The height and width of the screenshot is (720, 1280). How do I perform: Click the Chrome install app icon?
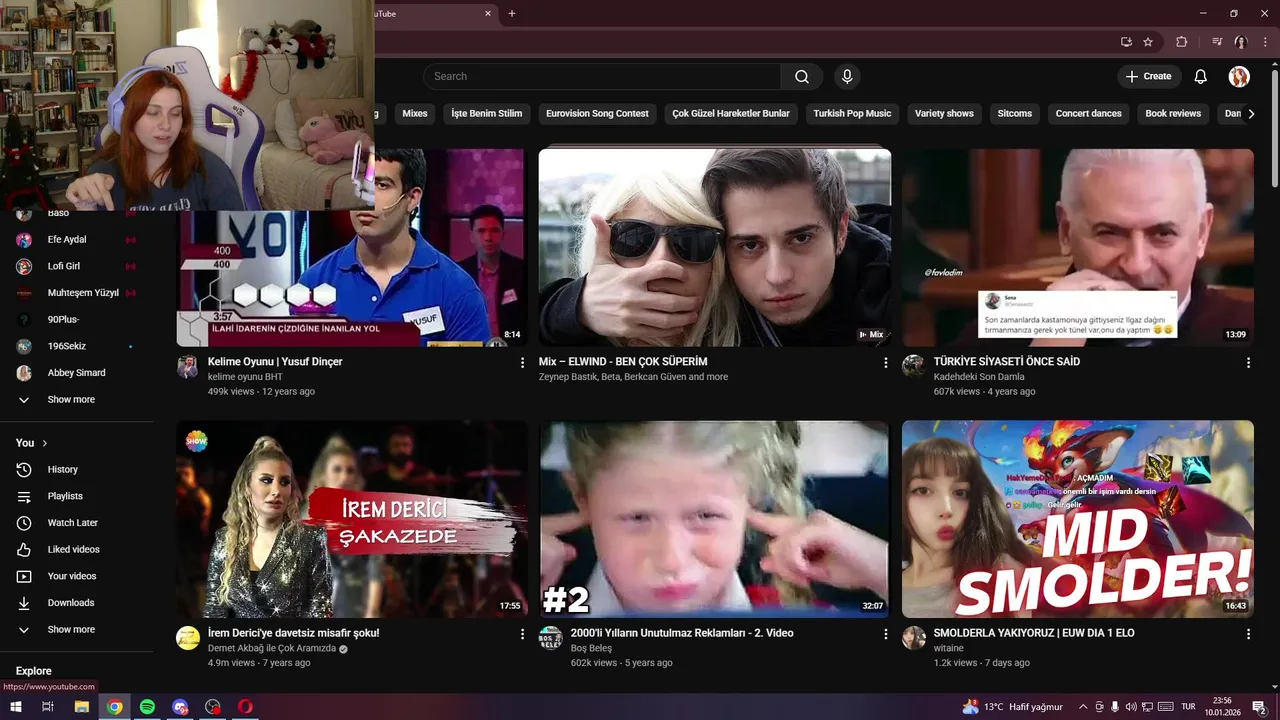pos(1126,42)
